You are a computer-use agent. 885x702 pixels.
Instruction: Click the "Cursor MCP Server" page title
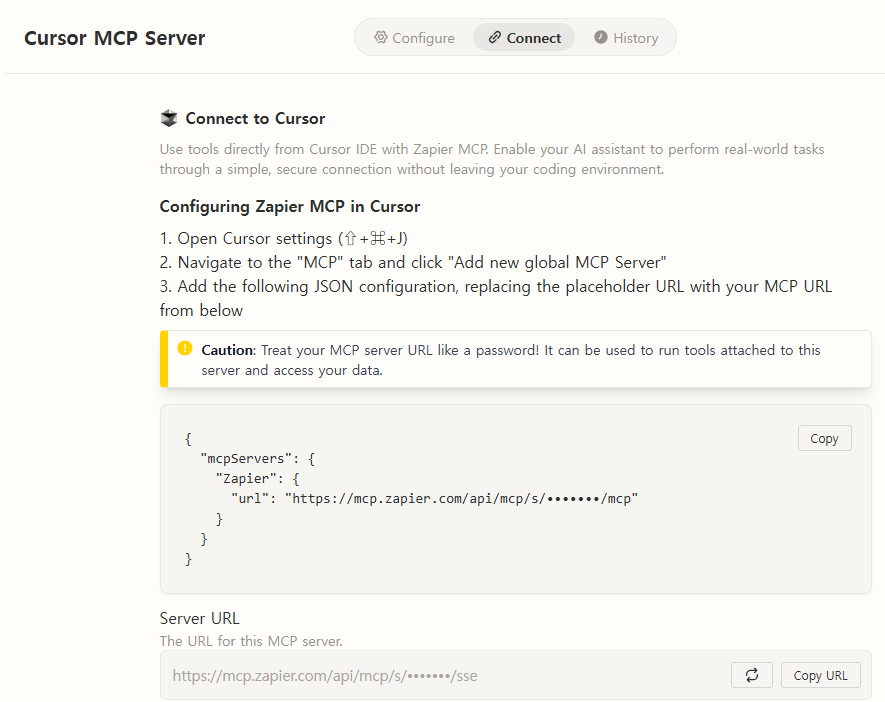pos(115,38)
